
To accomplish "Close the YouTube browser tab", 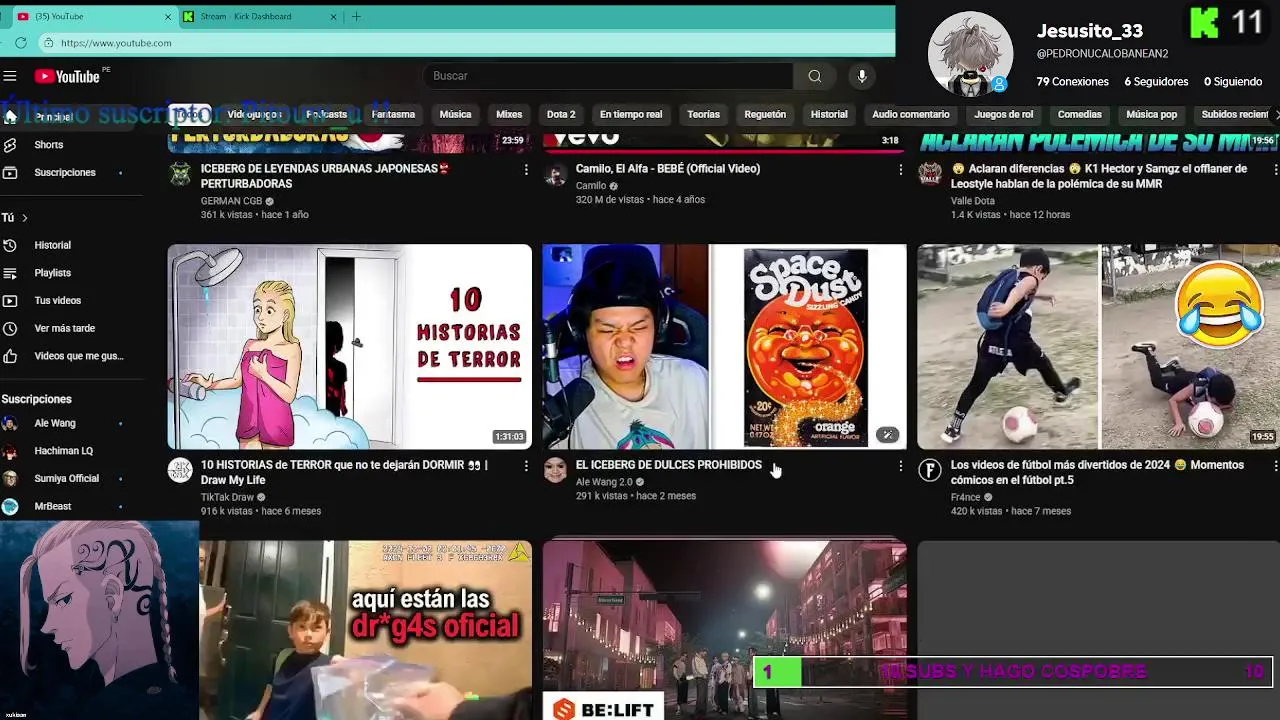I will (x=168, y=17).
